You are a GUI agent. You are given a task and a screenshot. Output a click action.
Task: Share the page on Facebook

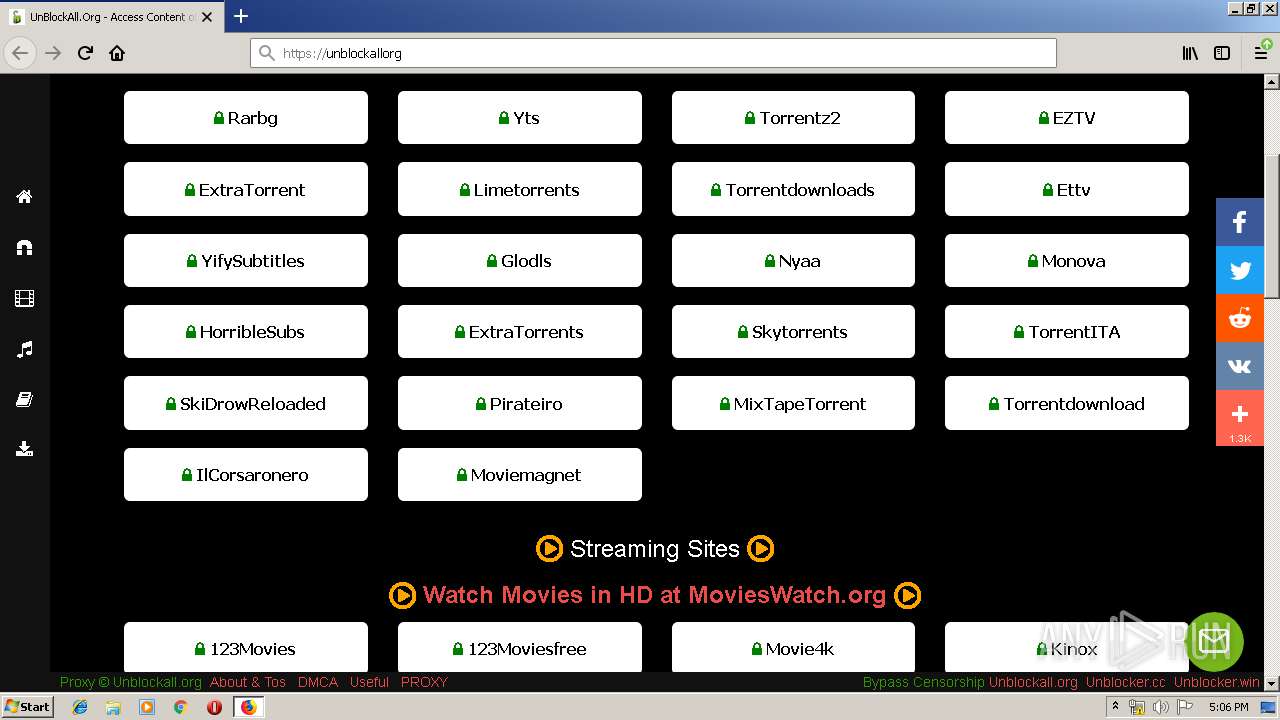point(1240,222)
